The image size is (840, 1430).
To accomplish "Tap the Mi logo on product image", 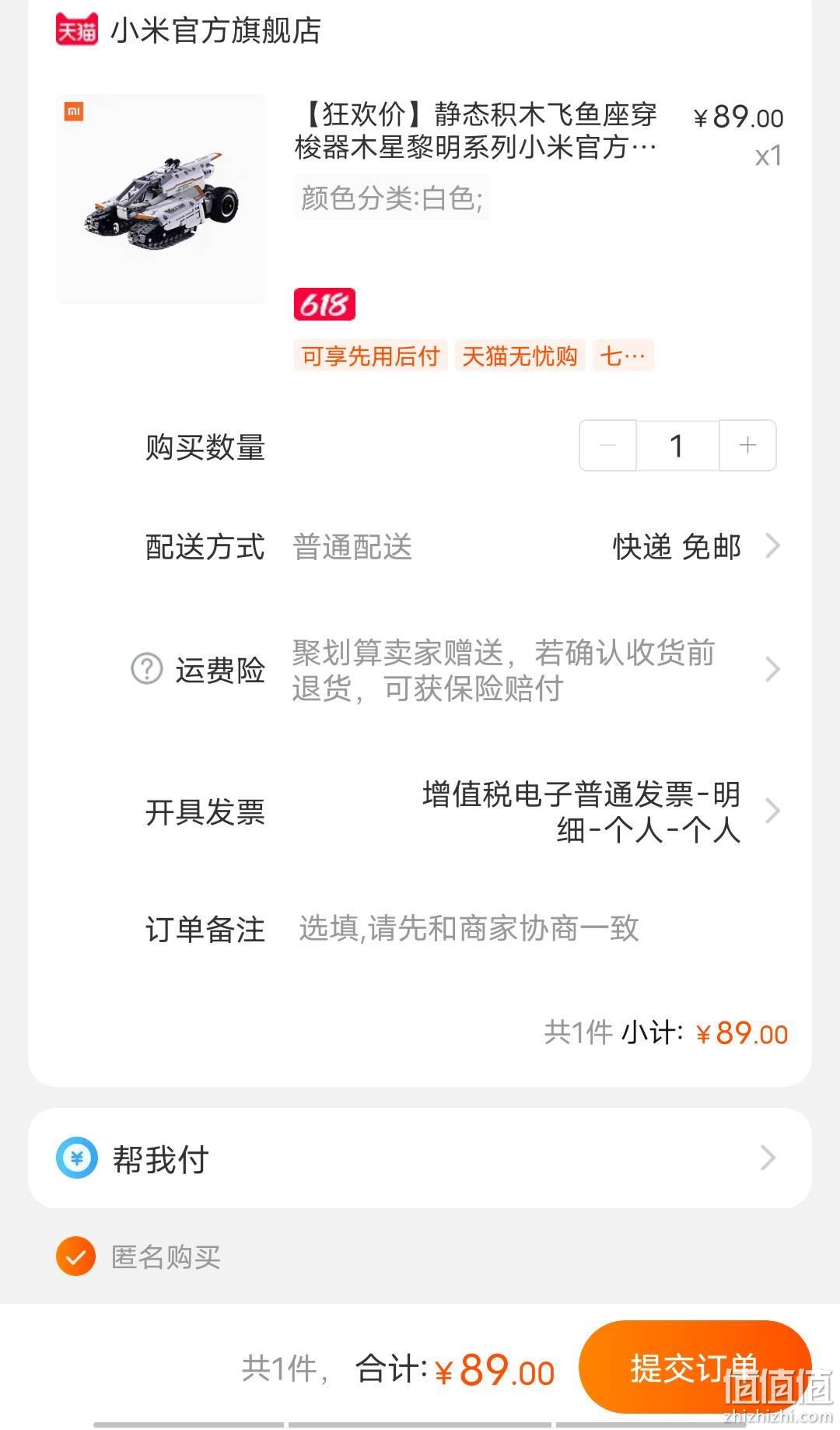I will pos(74,112).
